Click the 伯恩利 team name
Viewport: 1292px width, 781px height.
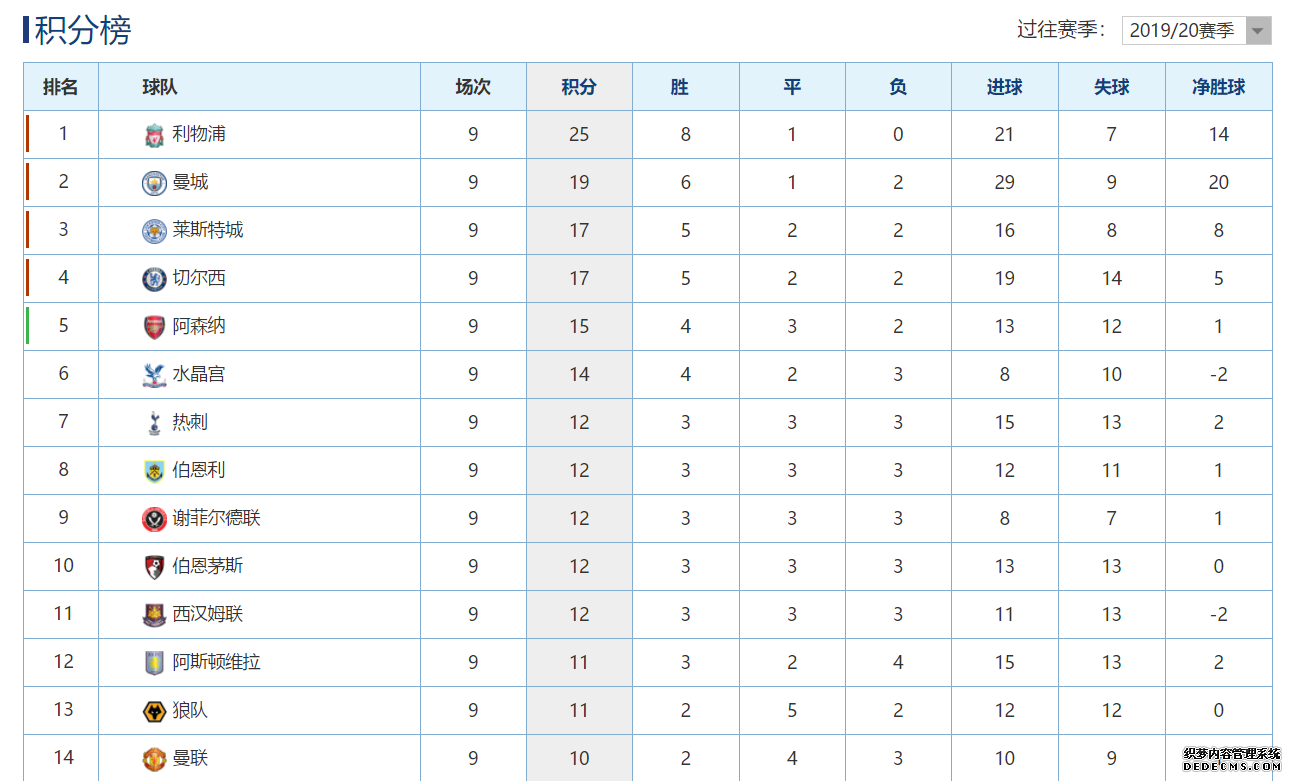pyautogui.click(x=198, y=470)
